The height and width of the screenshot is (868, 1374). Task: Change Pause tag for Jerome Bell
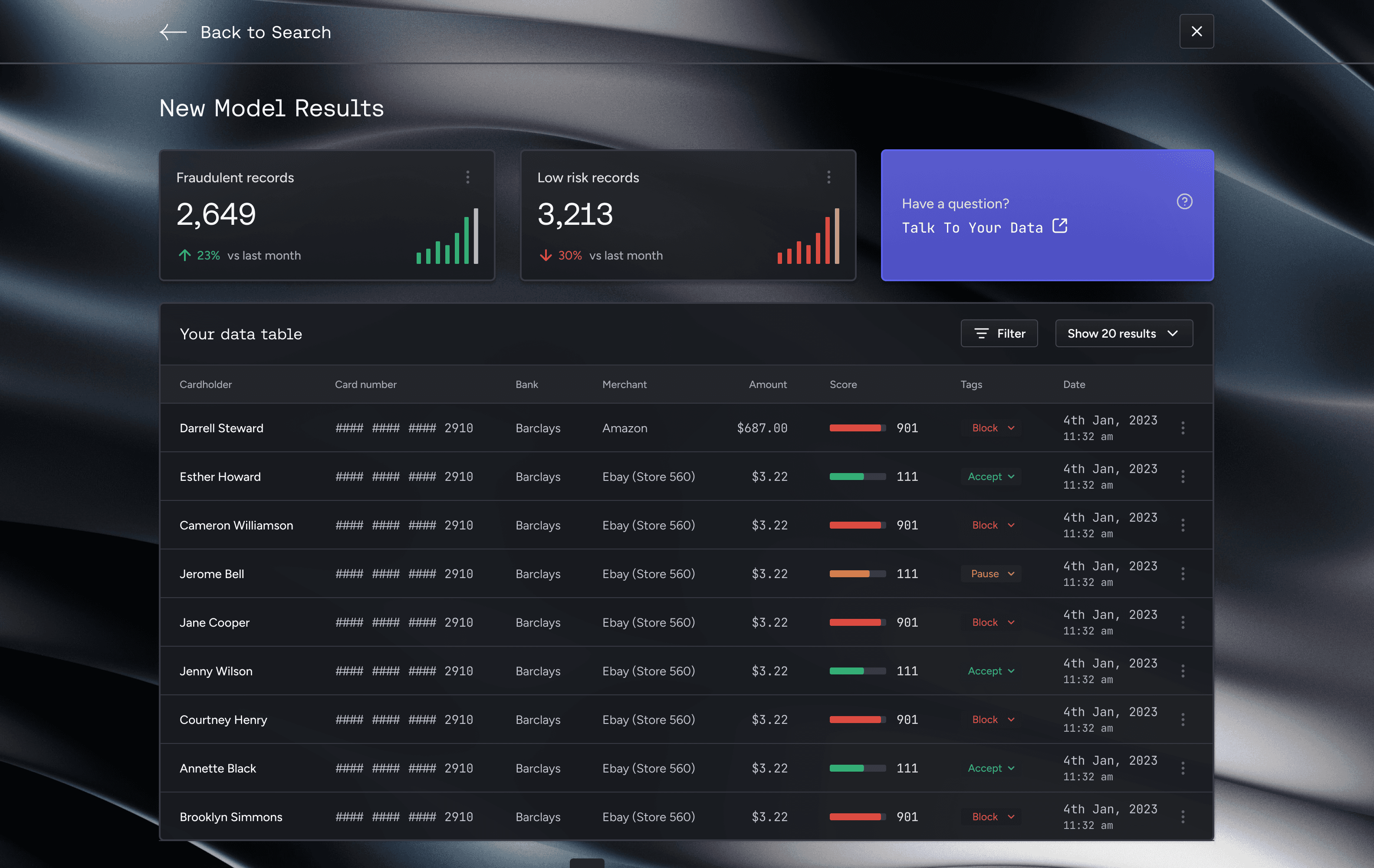[x=992, y=573]
